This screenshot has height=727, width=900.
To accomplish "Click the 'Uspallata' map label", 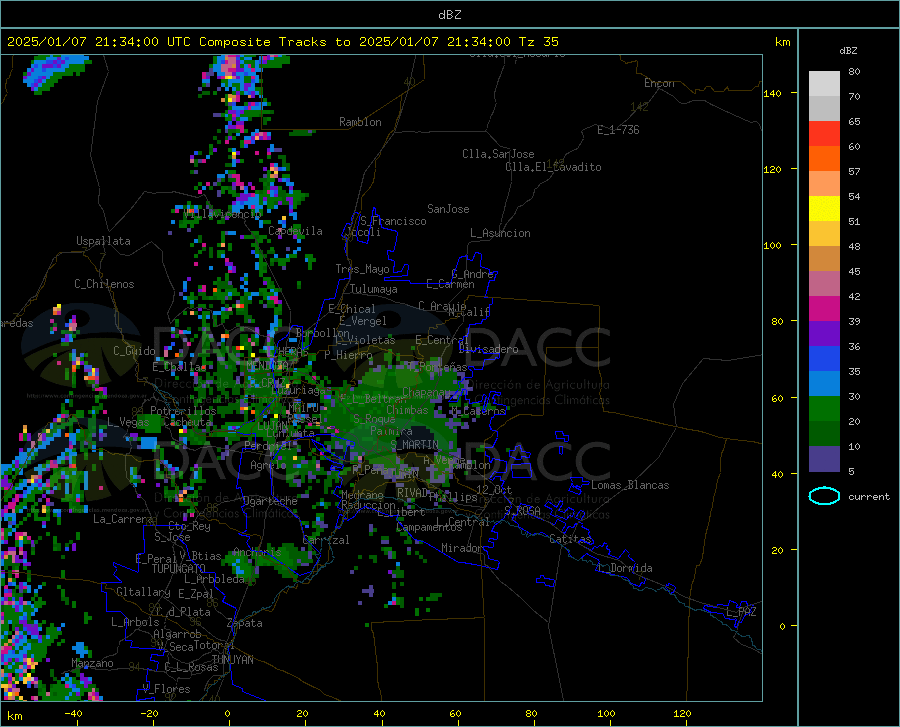I will click(103, 241).
